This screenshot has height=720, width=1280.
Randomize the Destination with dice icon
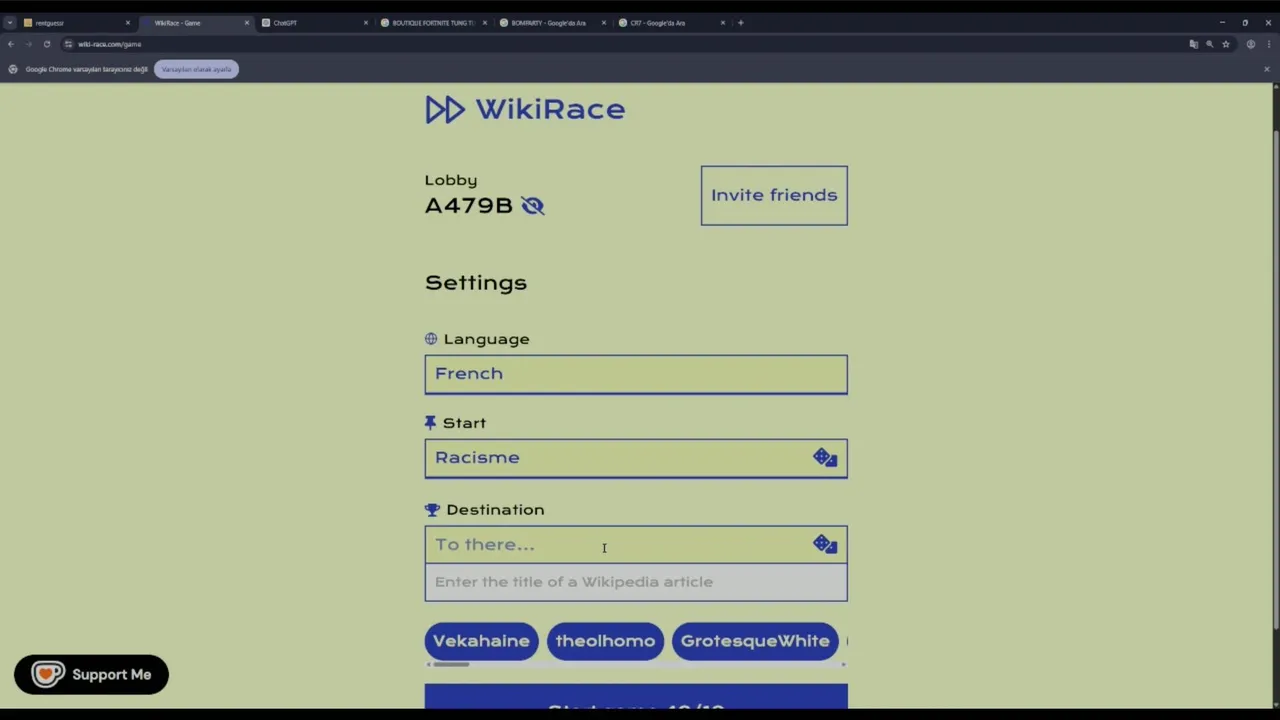pos(825,544)
